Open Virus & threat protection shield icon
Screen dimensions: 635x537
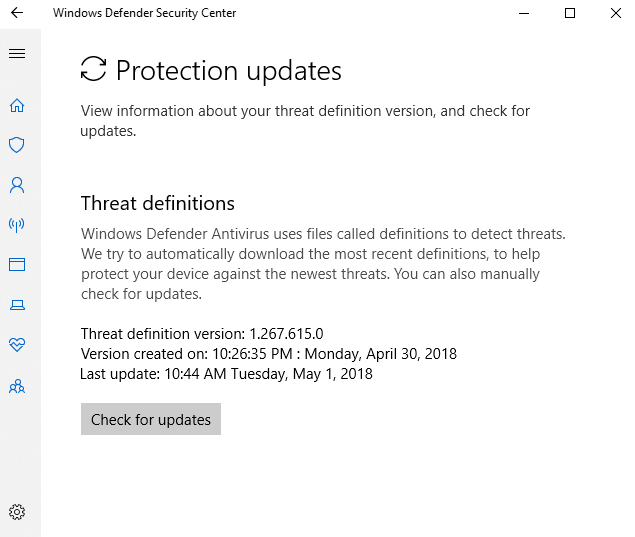click(x=17, y=145)
